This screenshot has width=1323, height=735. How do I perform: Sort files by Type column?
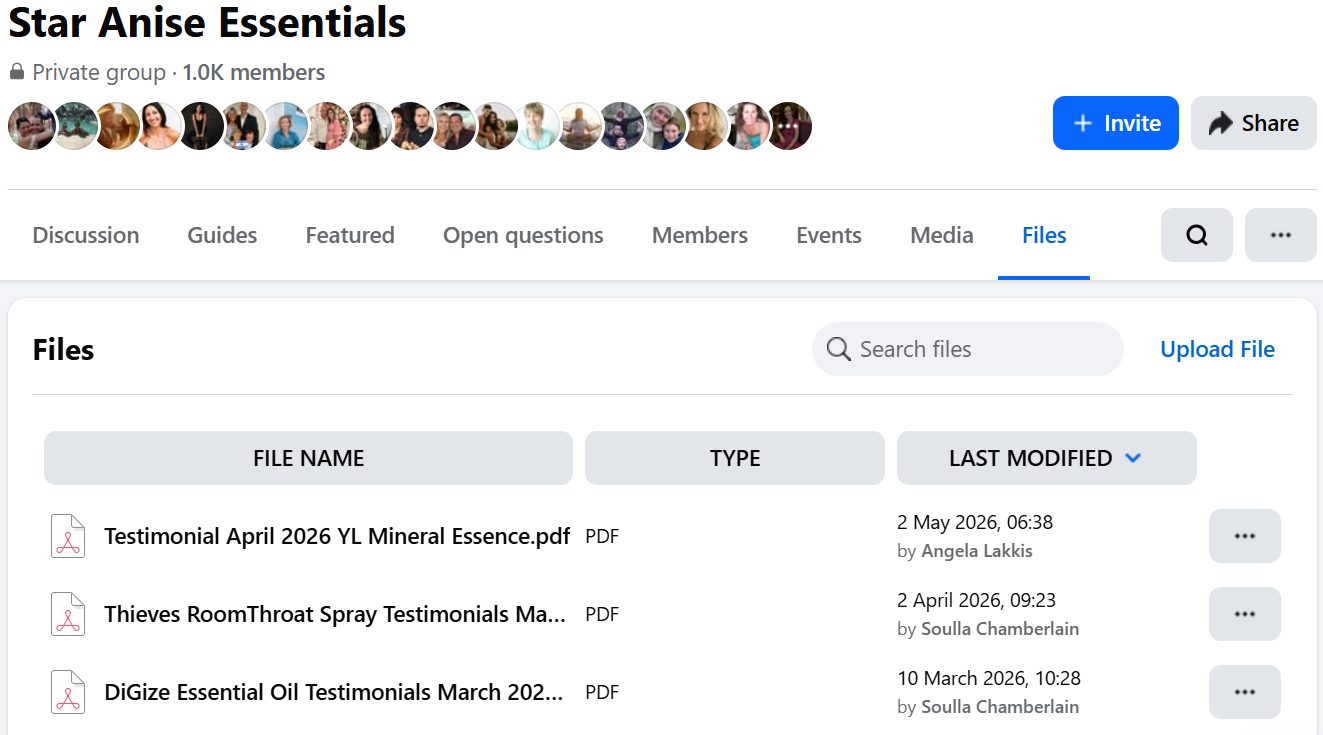[735, 458]
